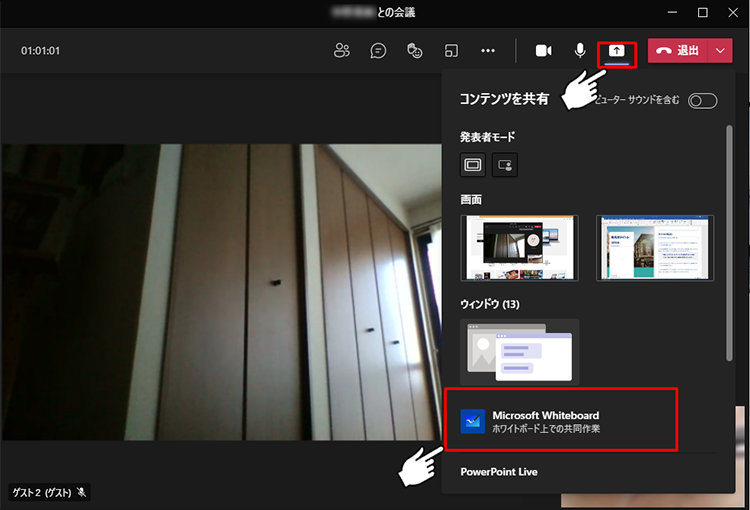The height and width of the screenshot is (510, 750).
Task: Click the コンテンツを共有 heading
Action: pyautogui.click(x=504, y=99)
